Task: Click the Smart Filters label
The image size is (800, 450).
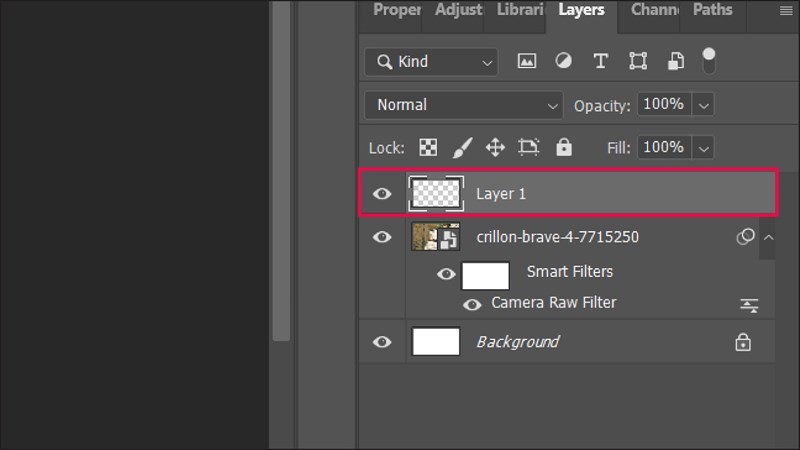Action: coord(569,271)
